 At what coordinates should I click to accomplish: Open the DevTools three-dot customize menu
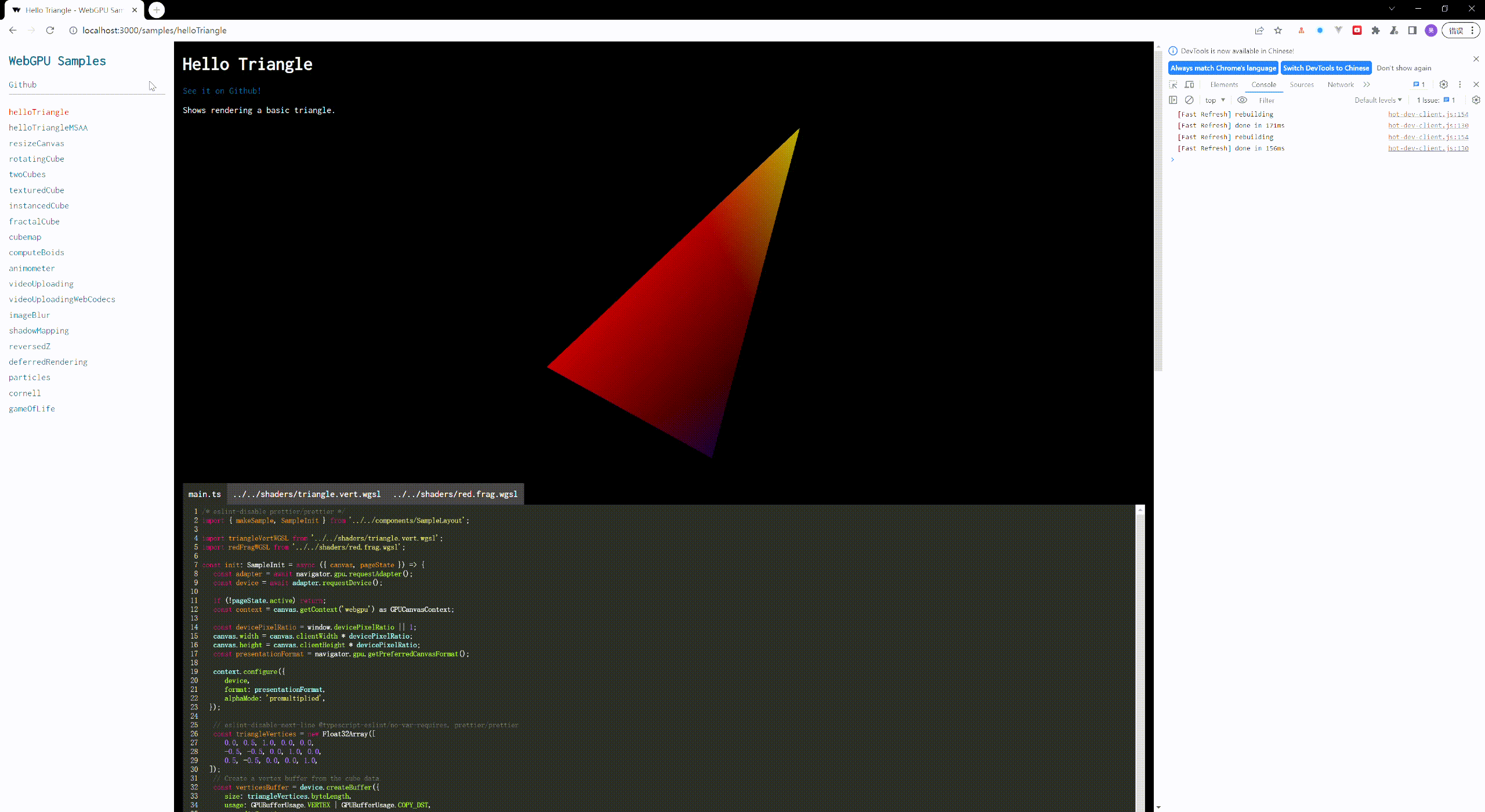pyautogui.click(x=1460, y=85)
